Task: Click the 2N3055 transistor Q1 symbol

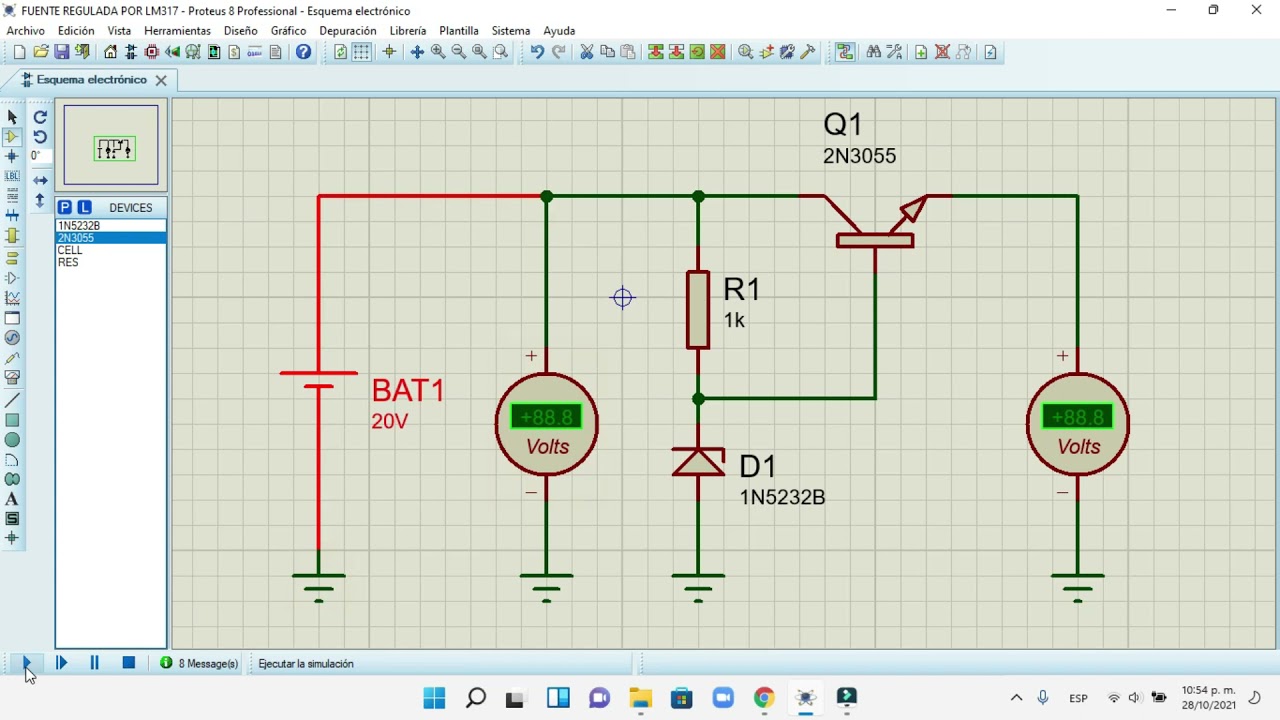Action: point(875,222)
